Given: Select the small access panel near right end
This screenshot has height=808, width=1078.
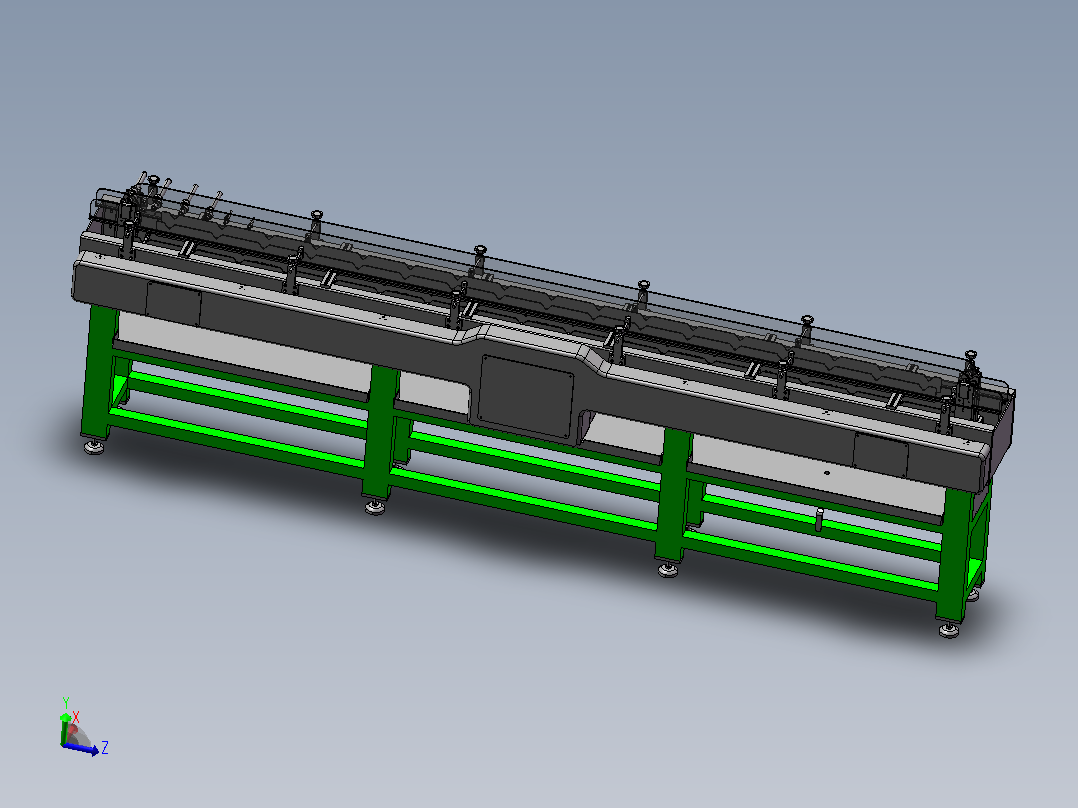Looking at the screenshot, I should [881, 454].
